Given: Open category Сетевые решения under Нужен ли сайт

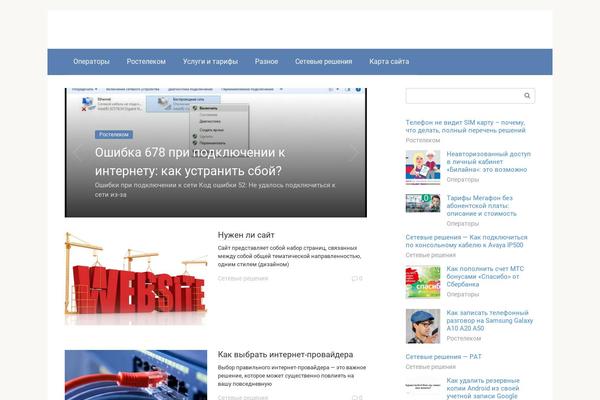Looking at the screenshot, I should [x=243, y=278].
